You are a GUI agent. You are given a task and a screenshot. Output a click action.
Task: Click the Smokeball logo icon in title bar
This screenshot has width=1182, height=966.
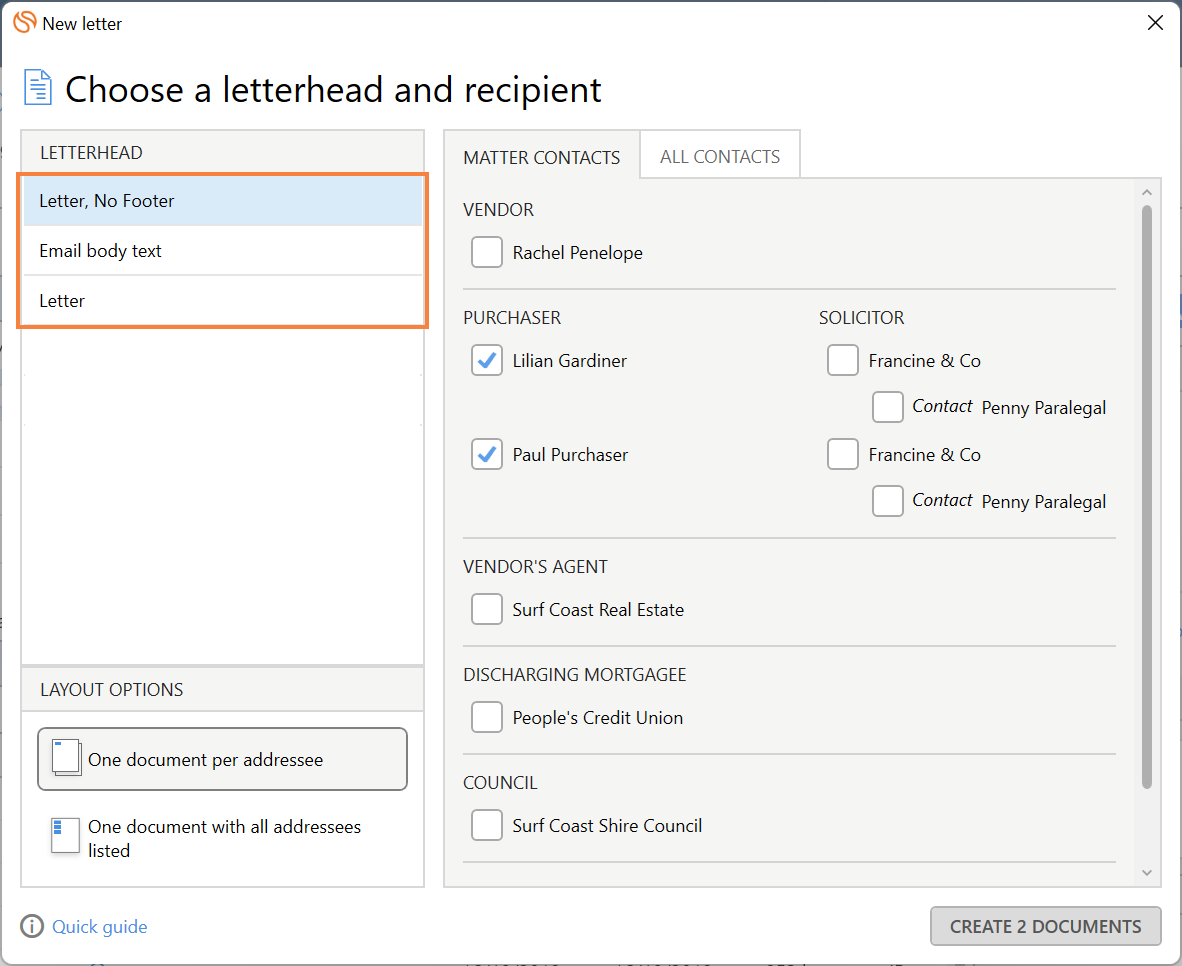[25, 23]
